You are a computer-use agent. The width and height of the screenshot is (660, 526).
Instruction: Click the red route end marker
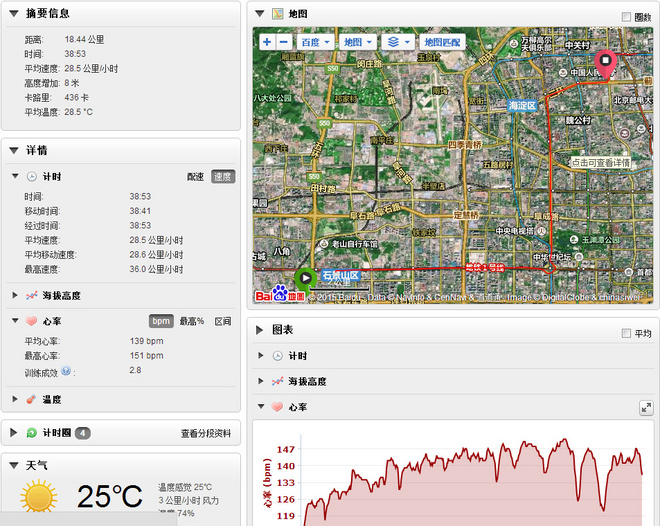606,63
